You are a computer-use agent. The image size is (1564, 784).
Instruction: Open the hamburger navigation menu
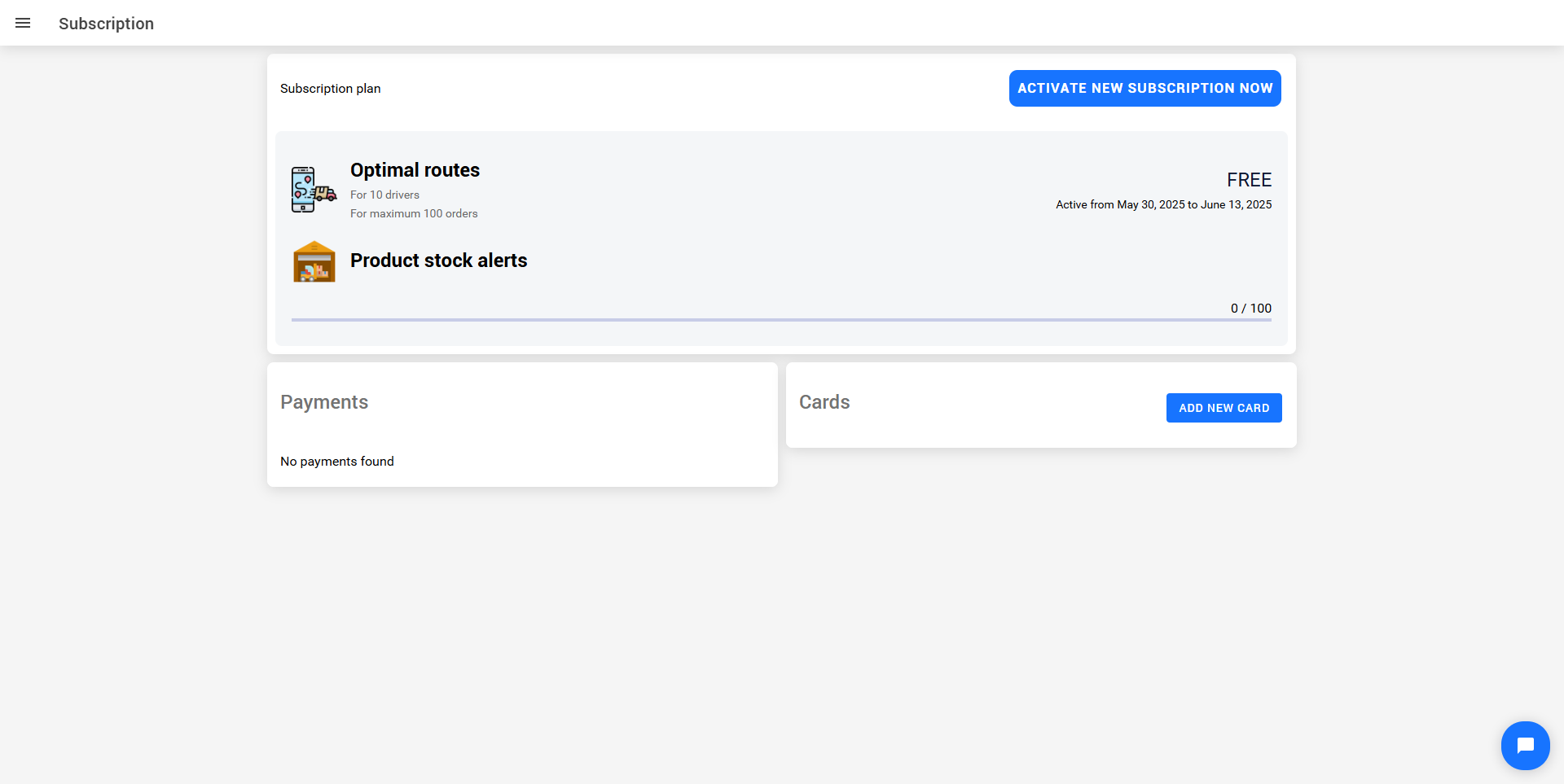point(23,23)
